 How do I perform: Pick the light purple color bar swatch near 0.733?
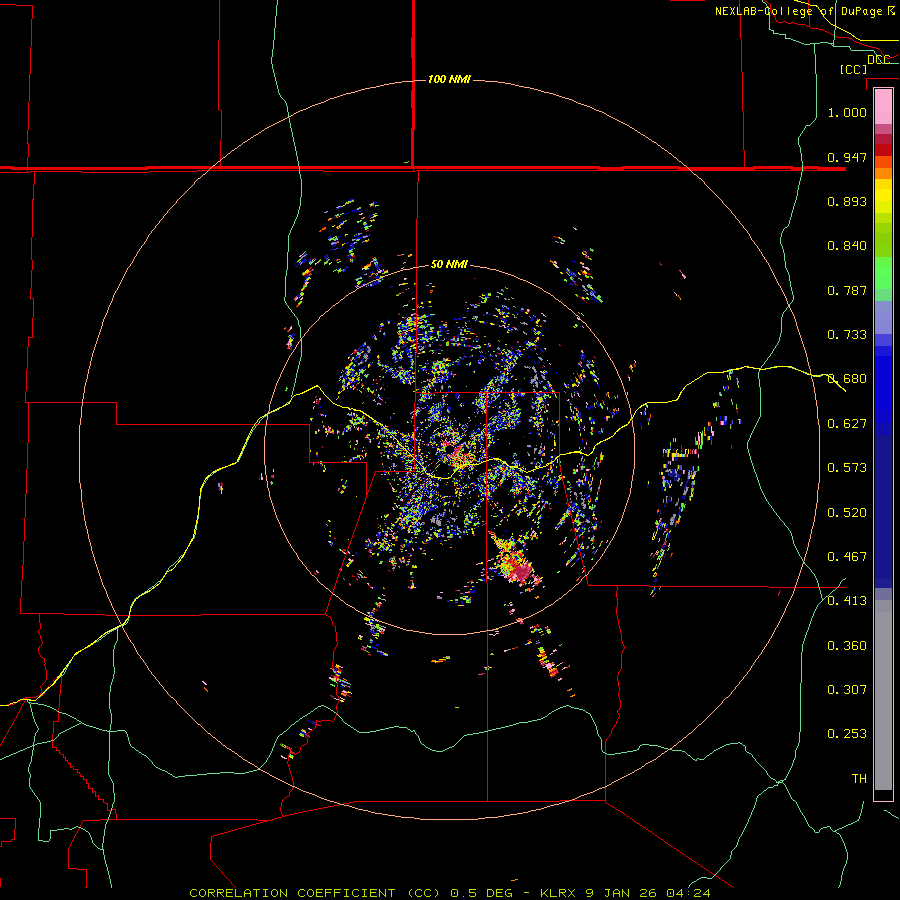(883, 317)
